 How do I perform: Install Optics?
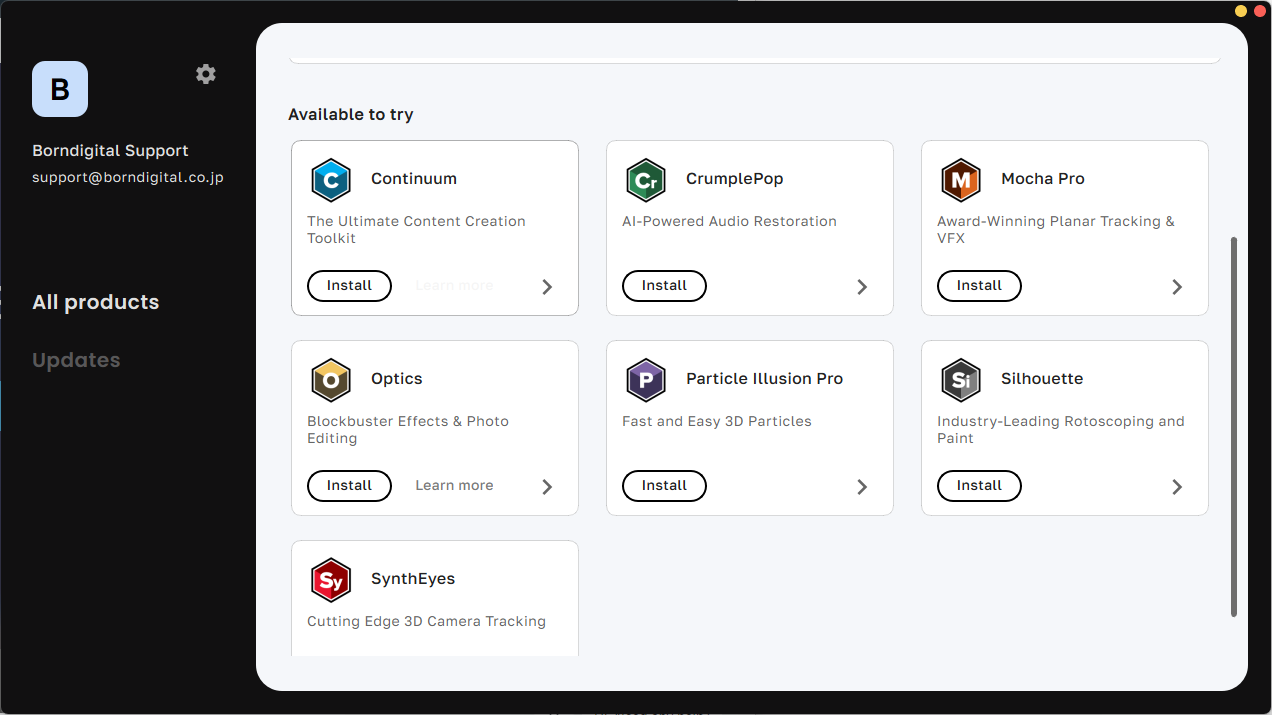349,486
